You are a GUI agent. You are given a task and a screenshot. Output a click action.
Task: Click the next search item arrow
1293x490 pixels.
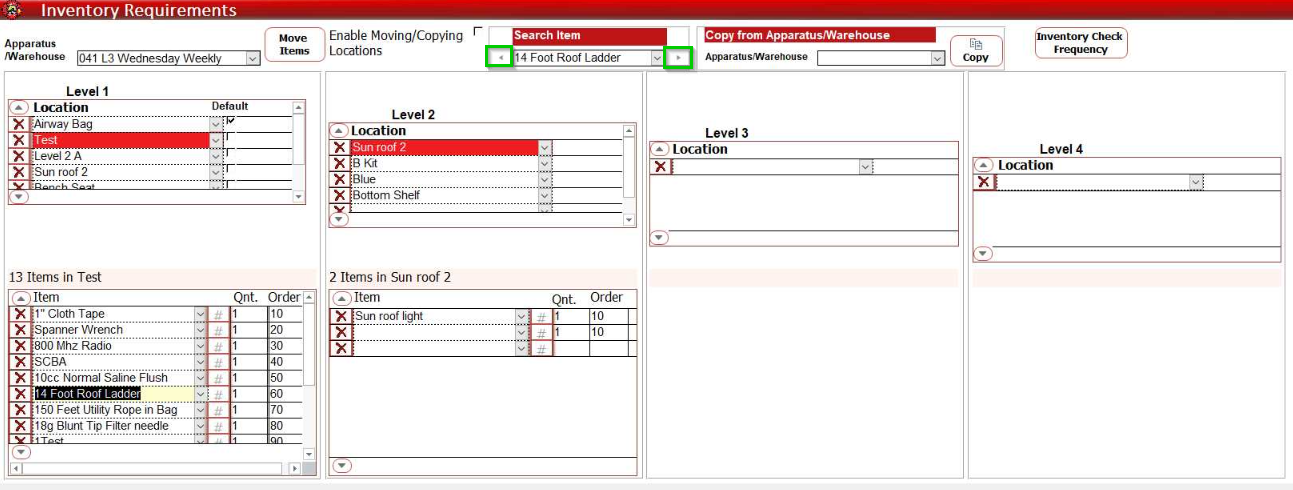tap(678, 58)
